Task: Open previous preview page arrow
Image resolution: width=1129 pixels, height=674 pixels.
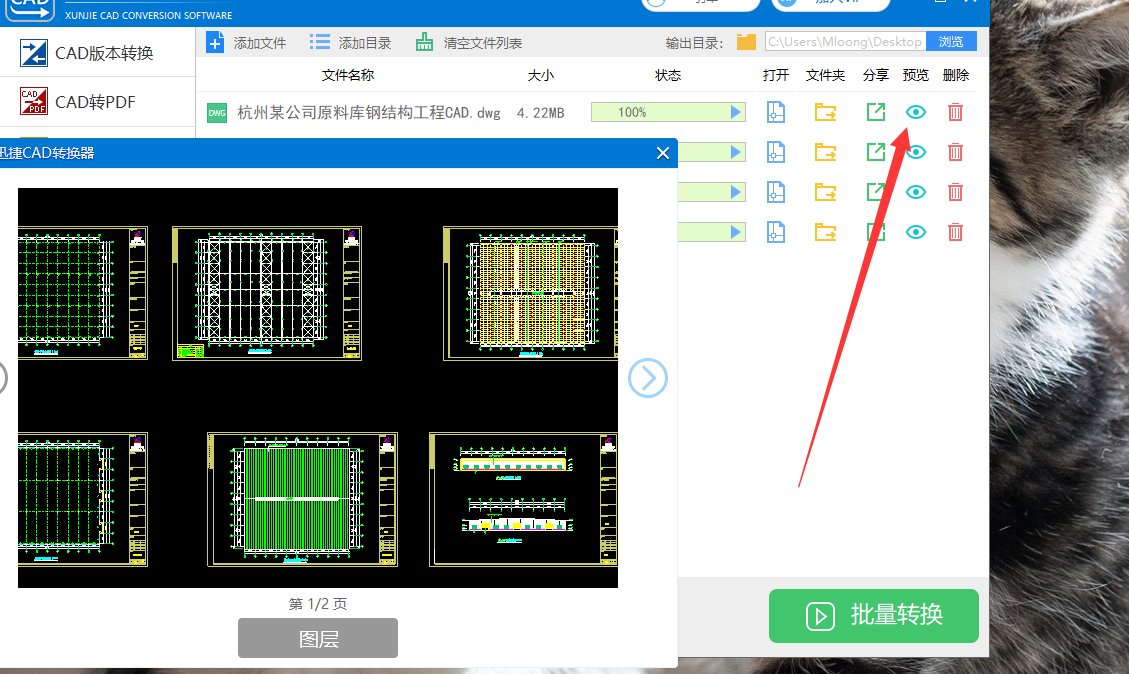Action: pos(3,378)
